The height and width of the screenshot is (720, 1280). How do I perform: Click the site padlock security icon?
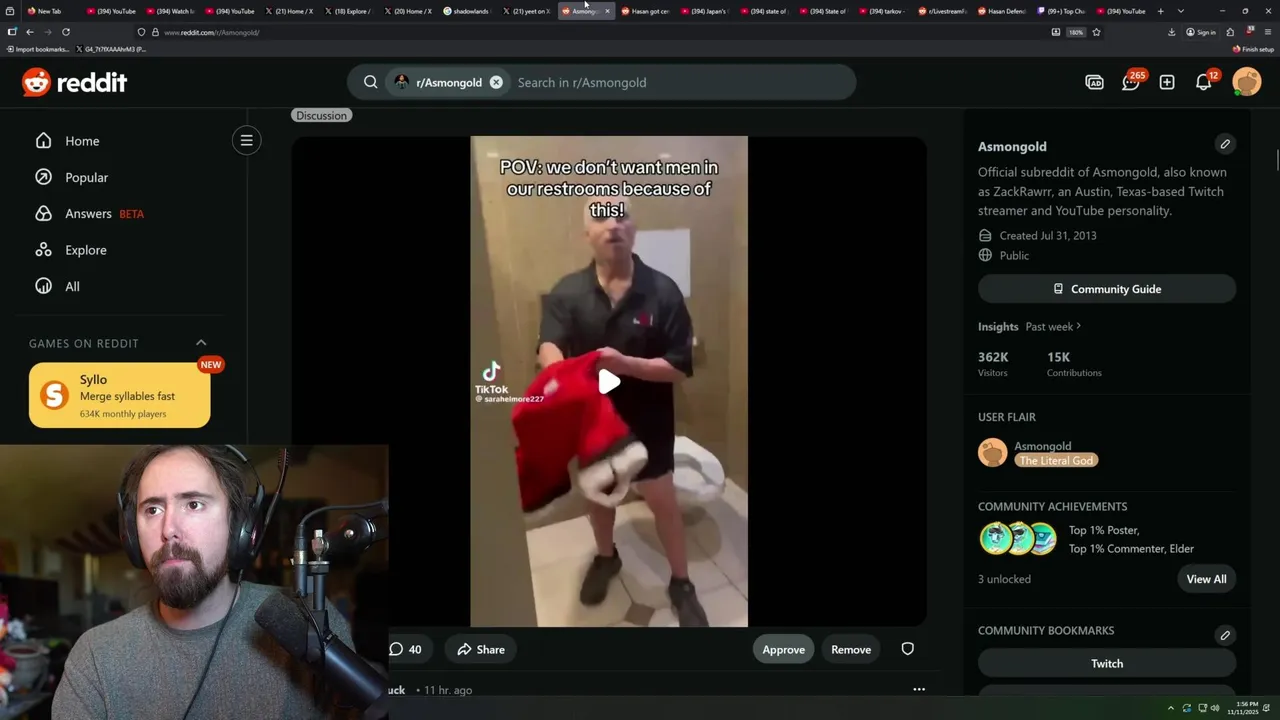pos(155,32)
